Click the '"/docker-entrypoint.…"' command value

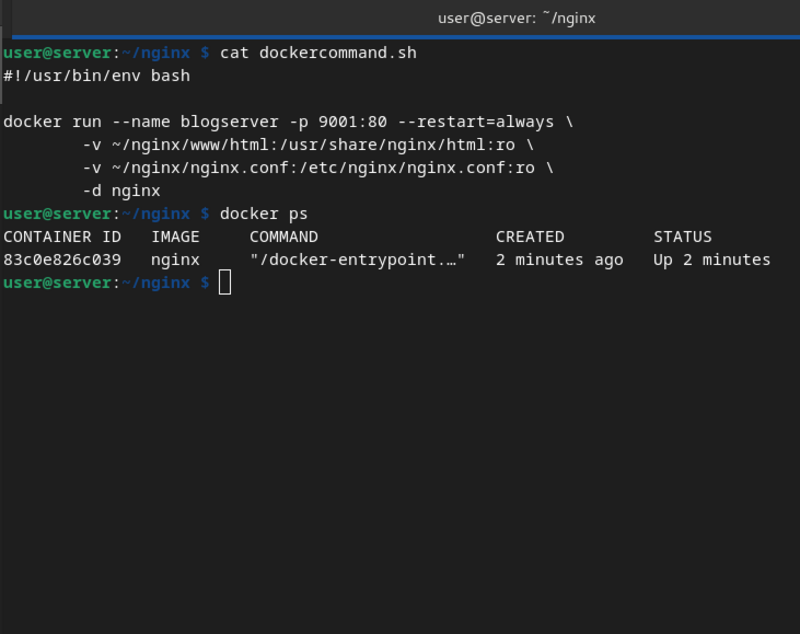click(x=357, y=260)
